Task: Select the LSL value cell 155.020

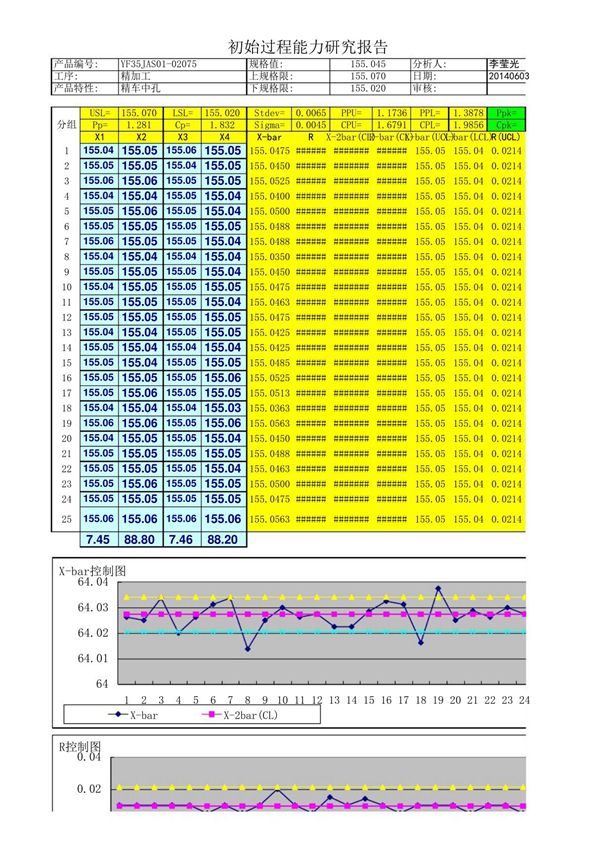Action: click(x=223, y=114)
